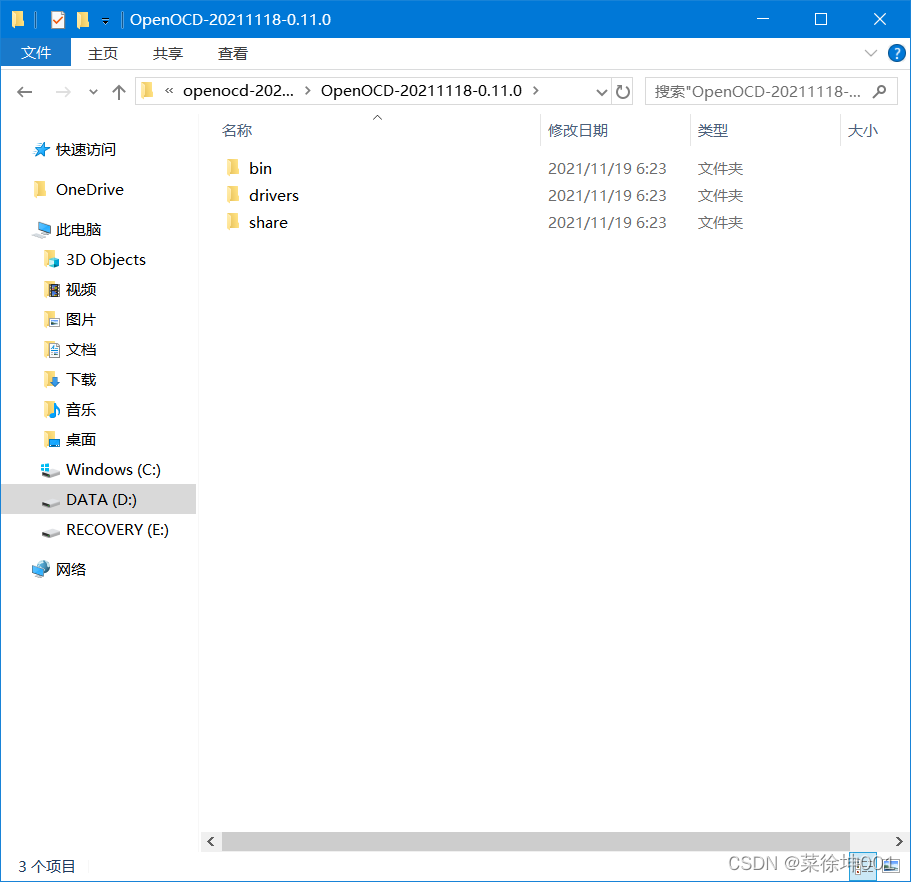
Task: Switch to the 查看 ribbon tab
Action: pyautogui.click(x=233, y=53)
